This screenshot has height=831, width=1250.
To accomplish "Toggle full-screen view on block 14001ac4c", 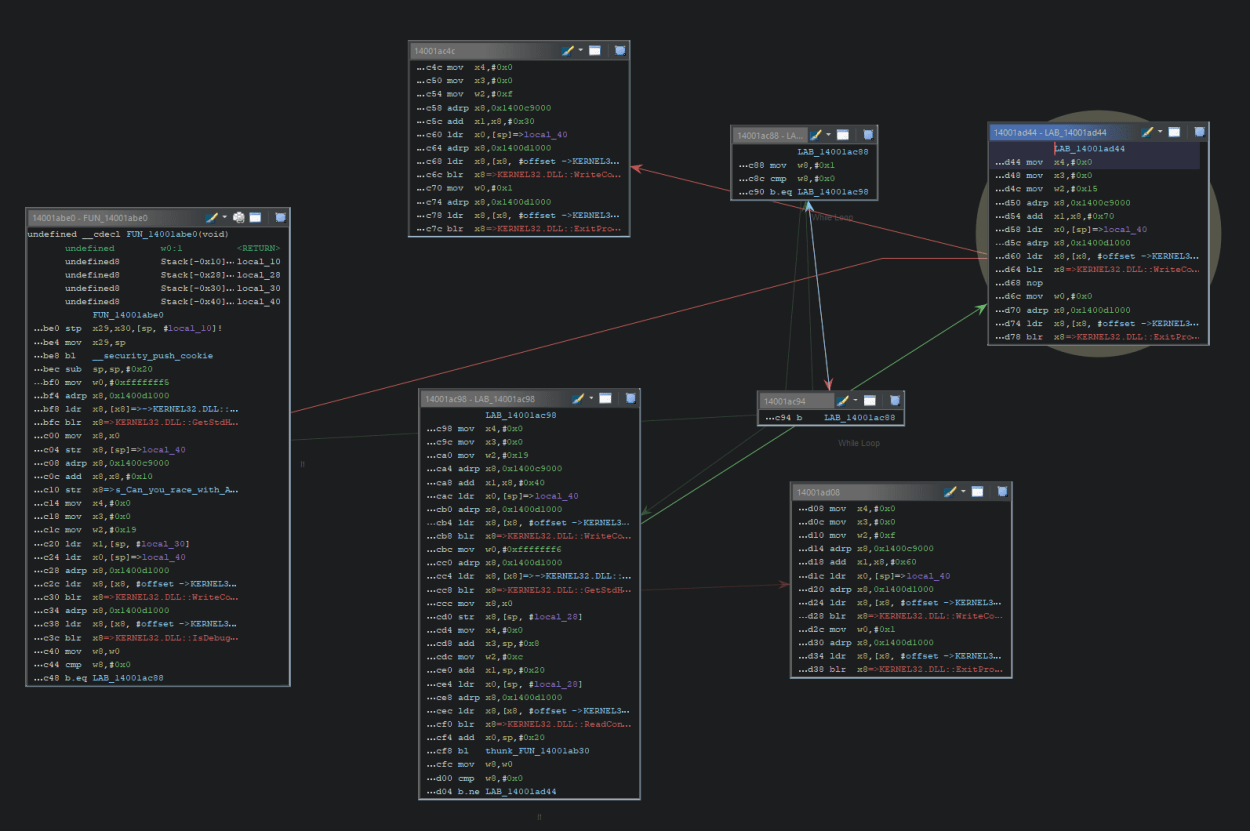I will pos(595,50).
